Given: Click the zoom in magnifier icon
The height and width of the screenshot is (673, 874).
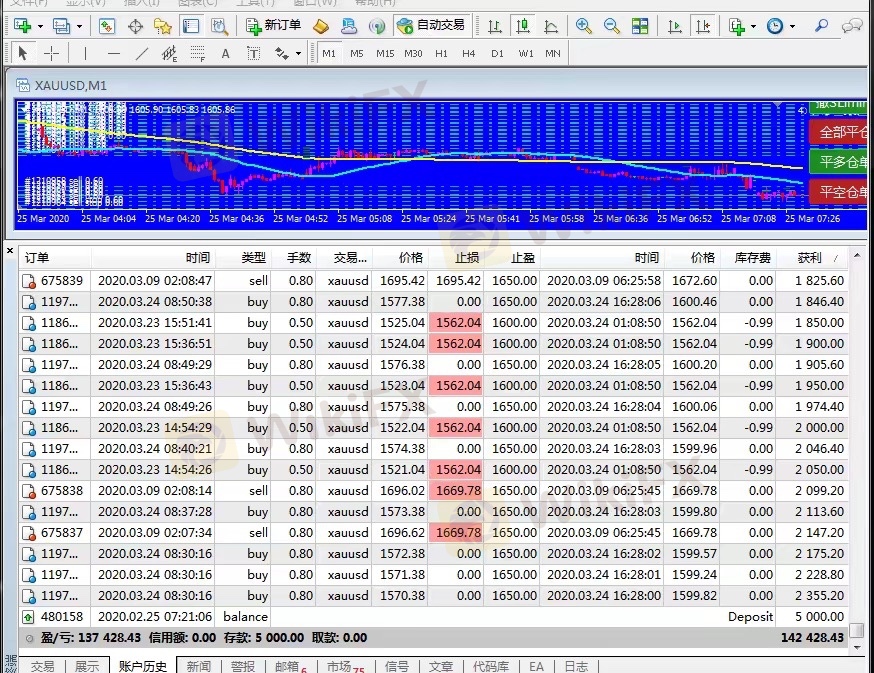Looking at the screenshot, I should coord(583,26).
